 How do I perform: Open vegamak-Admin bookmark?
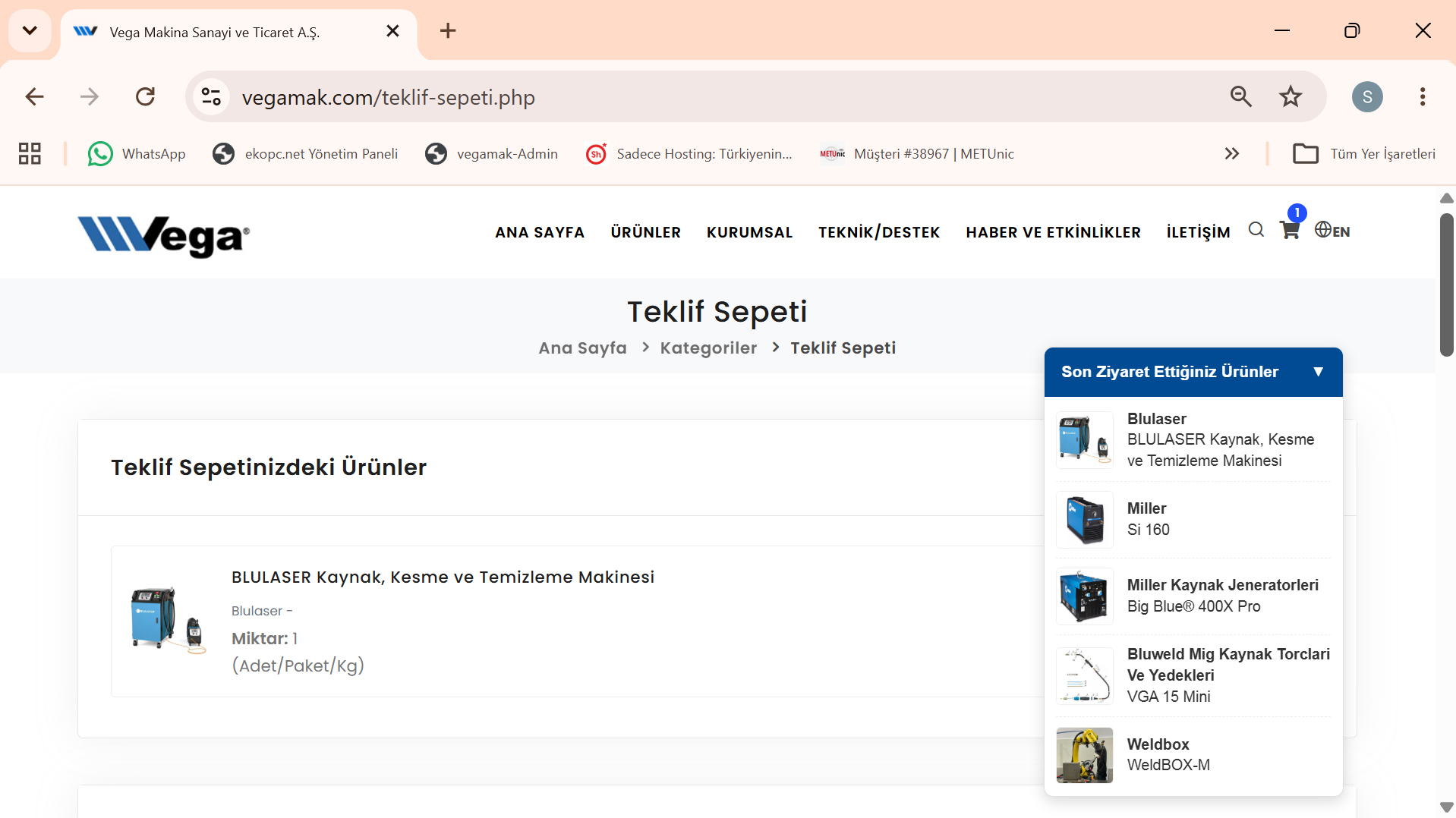click(492, 154)
